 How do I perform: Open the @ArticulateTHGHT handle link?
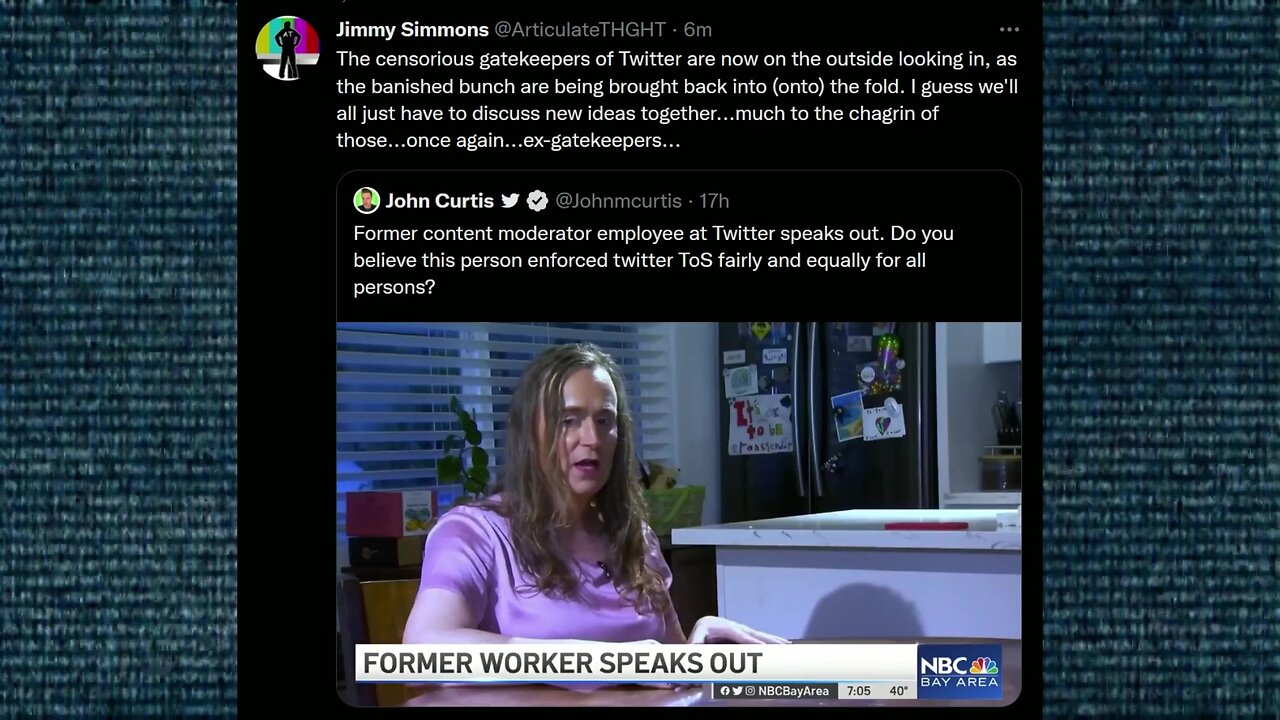(580, 30)
